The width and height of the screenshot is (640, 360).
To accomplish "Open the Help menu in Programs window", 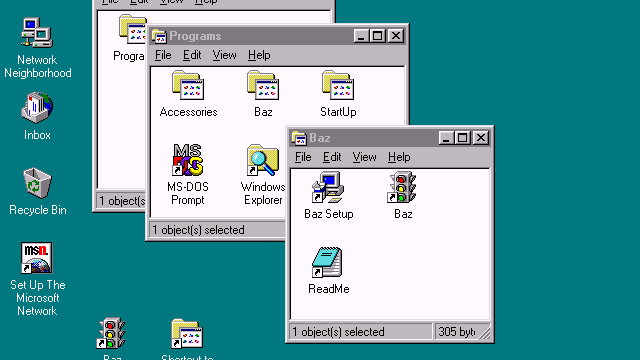I will tap(259, 55).
